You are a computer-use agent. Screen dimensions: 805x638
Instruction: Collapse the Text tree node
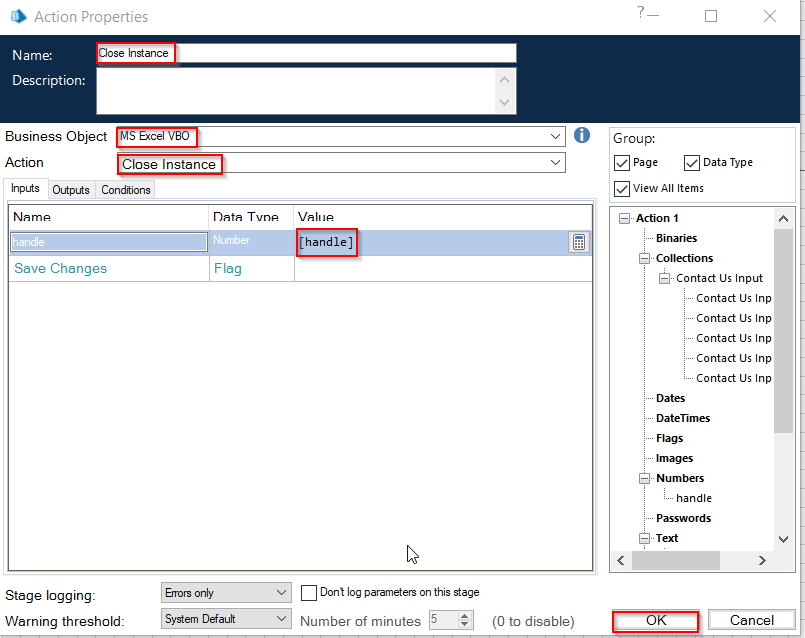pos(644,538)
